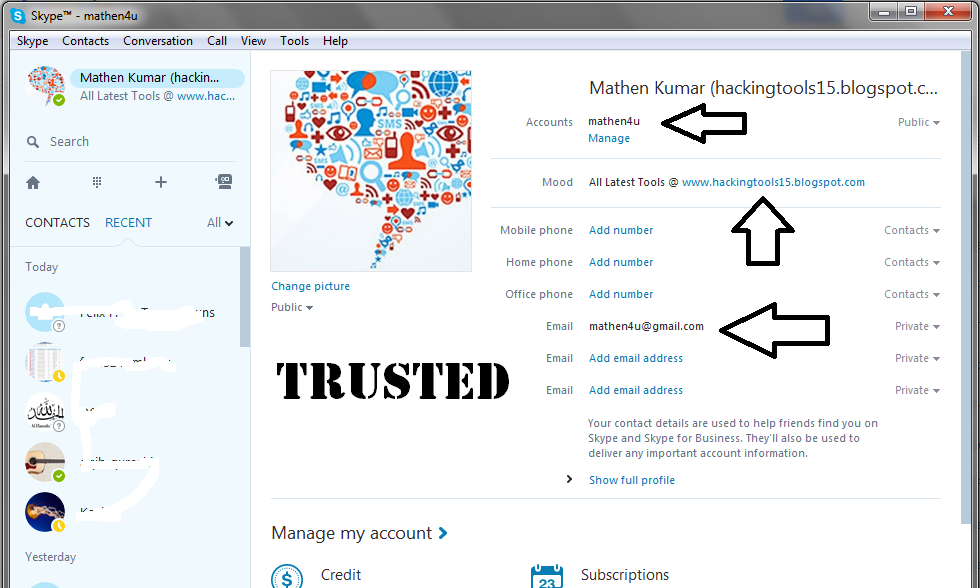Screen dimensions: 980x588
Task: Click the Subscriptions heading
Action: pos(625,574)
